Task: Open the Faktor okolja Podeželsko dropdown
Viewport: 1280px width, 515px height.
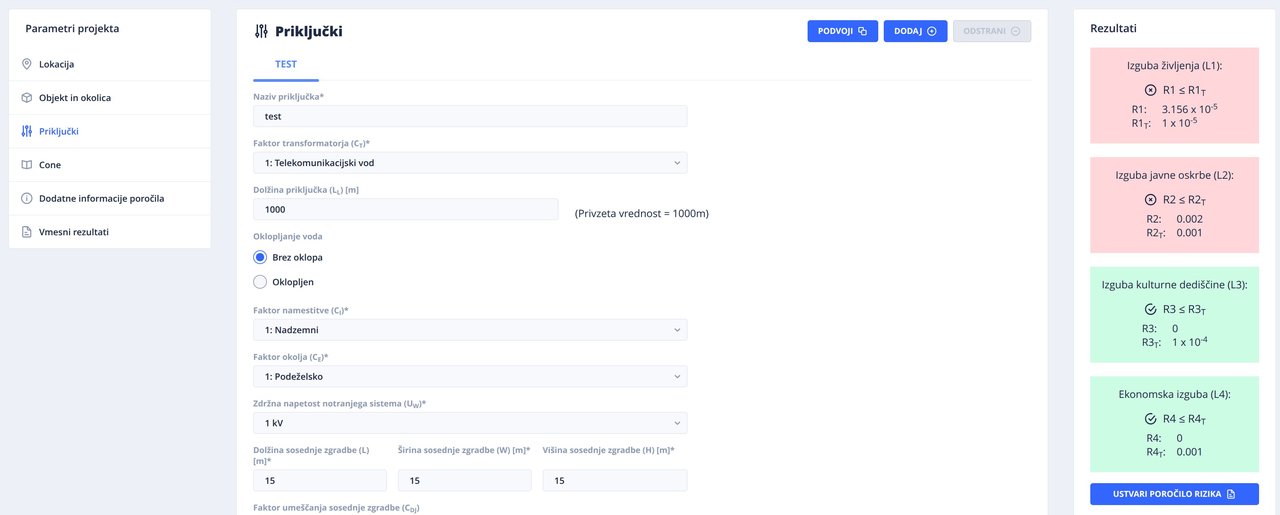Action: [x=470, y=376]
